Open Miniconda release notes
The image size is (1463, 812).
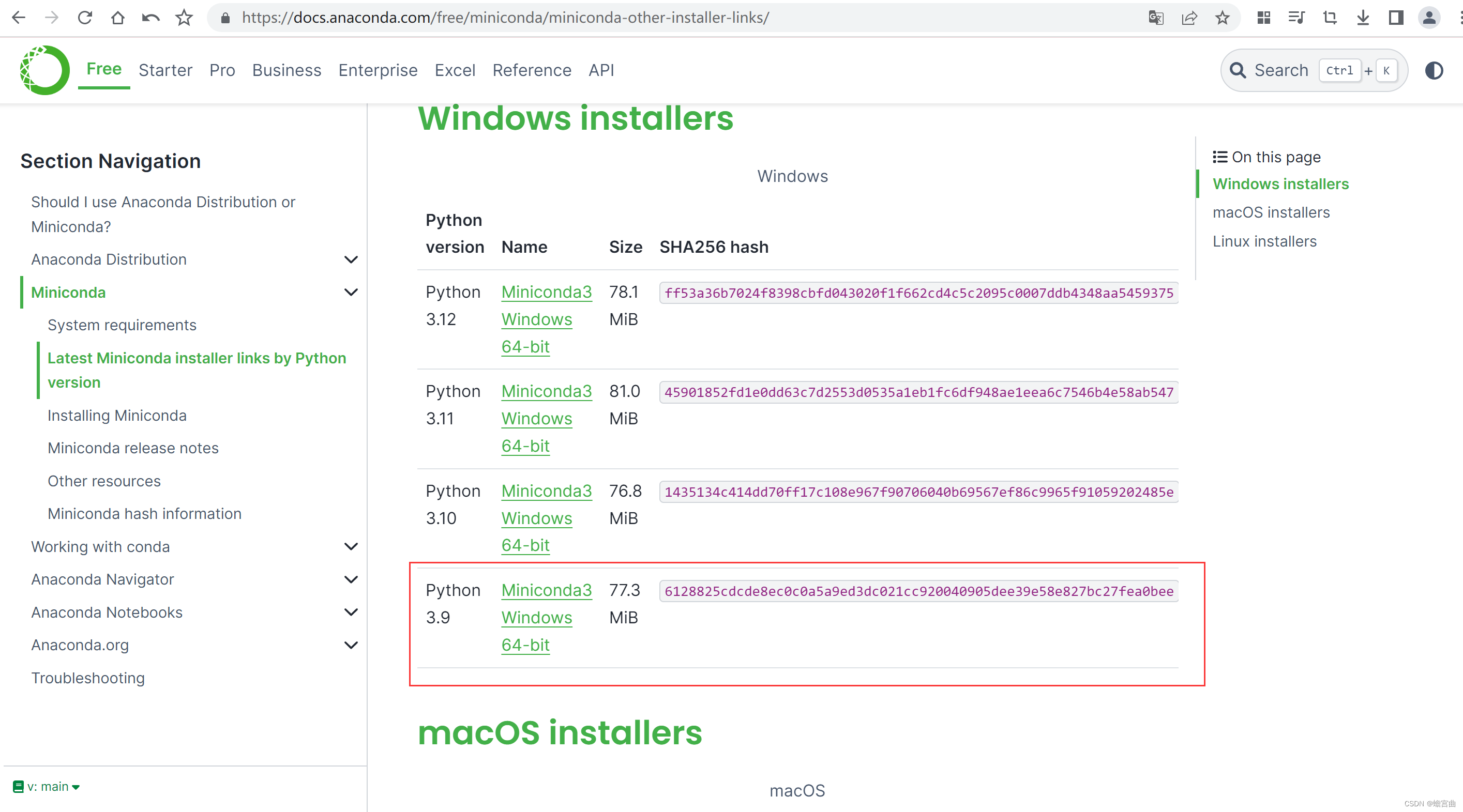pyautogui.click(x=133, y=448)
